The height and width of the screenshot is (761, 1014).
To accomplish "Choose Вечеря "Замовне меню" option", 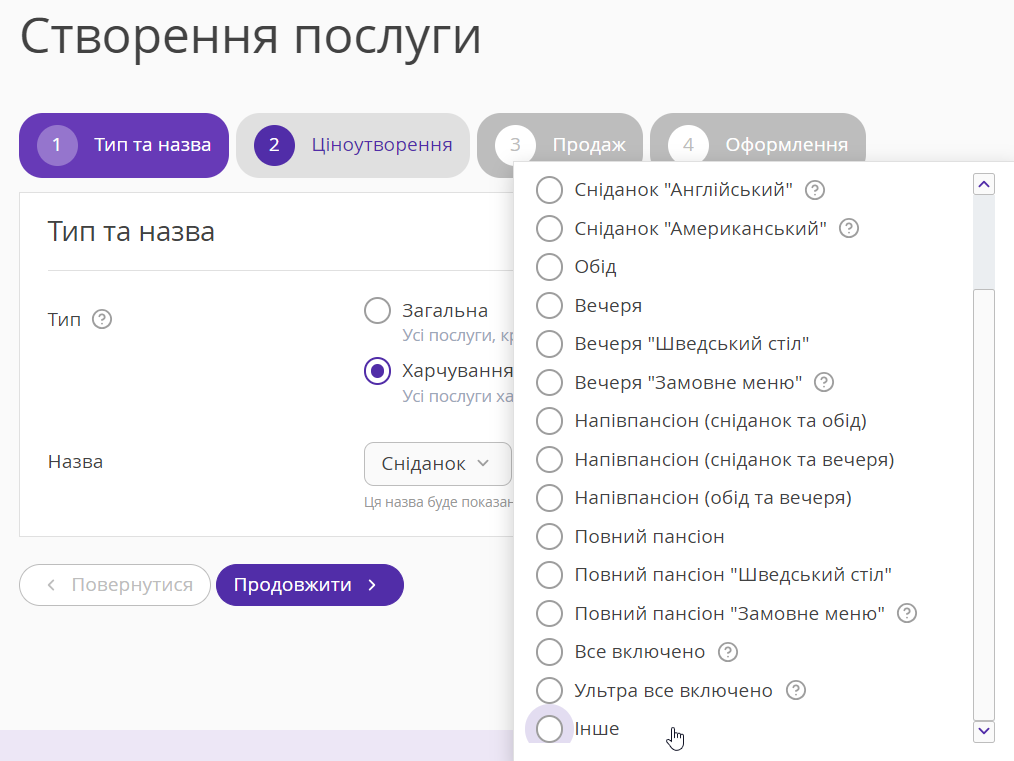I will (549, 382).
